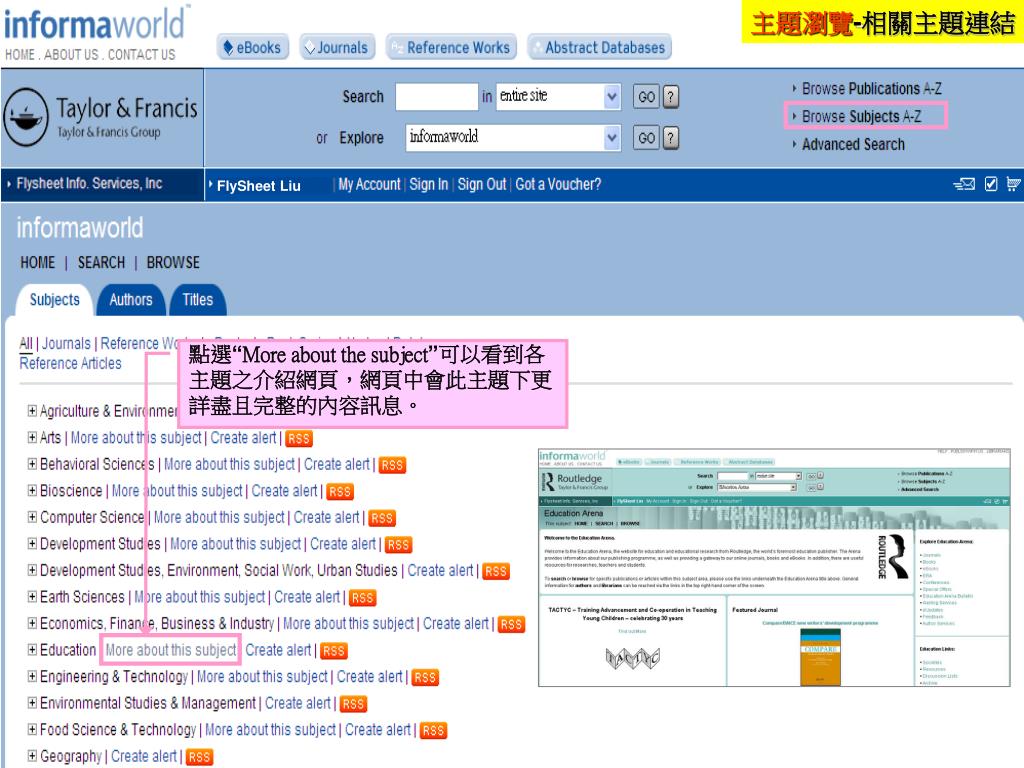The width and height of the screenshot is (1024, 768).
Task: Filter by Reference Articles
Action: tap(70, 364)
